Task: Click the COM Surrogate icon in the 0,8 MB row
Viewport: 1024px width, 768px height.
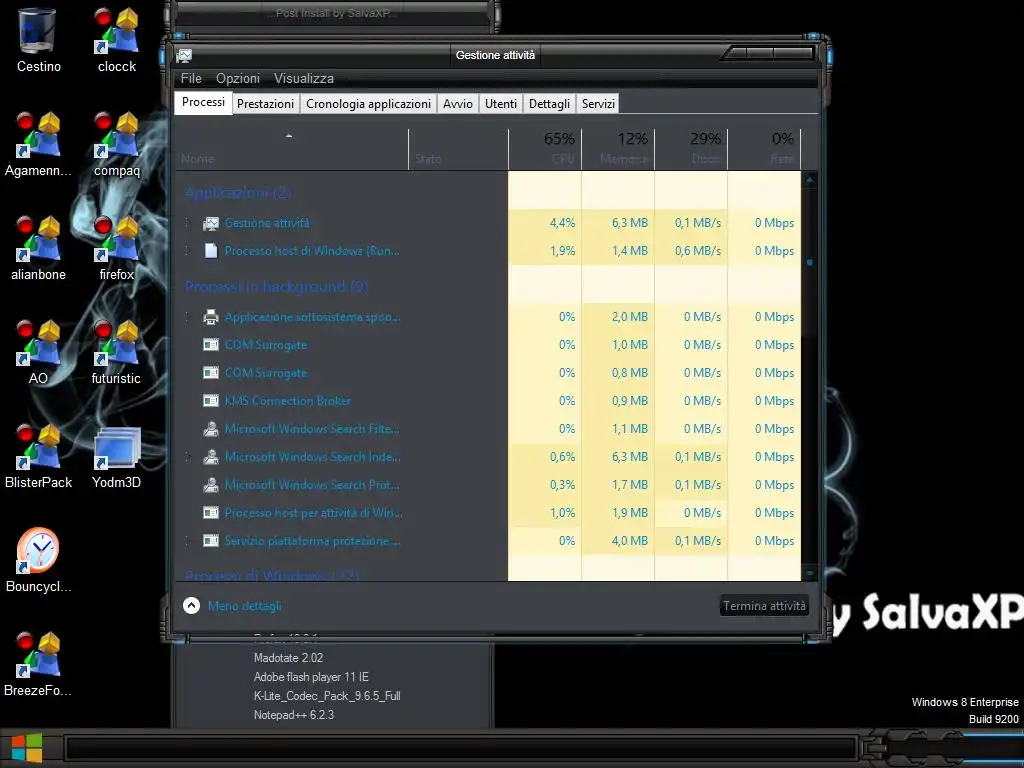Action: (x=210, y=373)
